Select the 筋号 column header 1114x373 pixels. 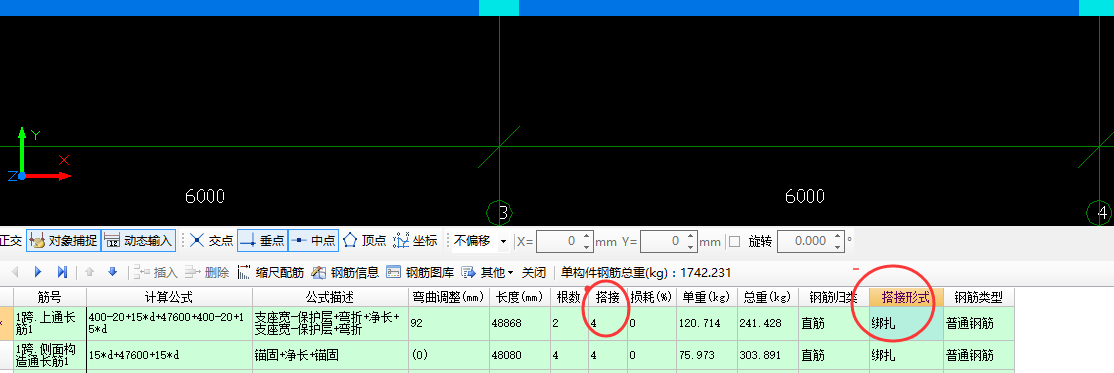pyautogui.click(x=50, y=297)
